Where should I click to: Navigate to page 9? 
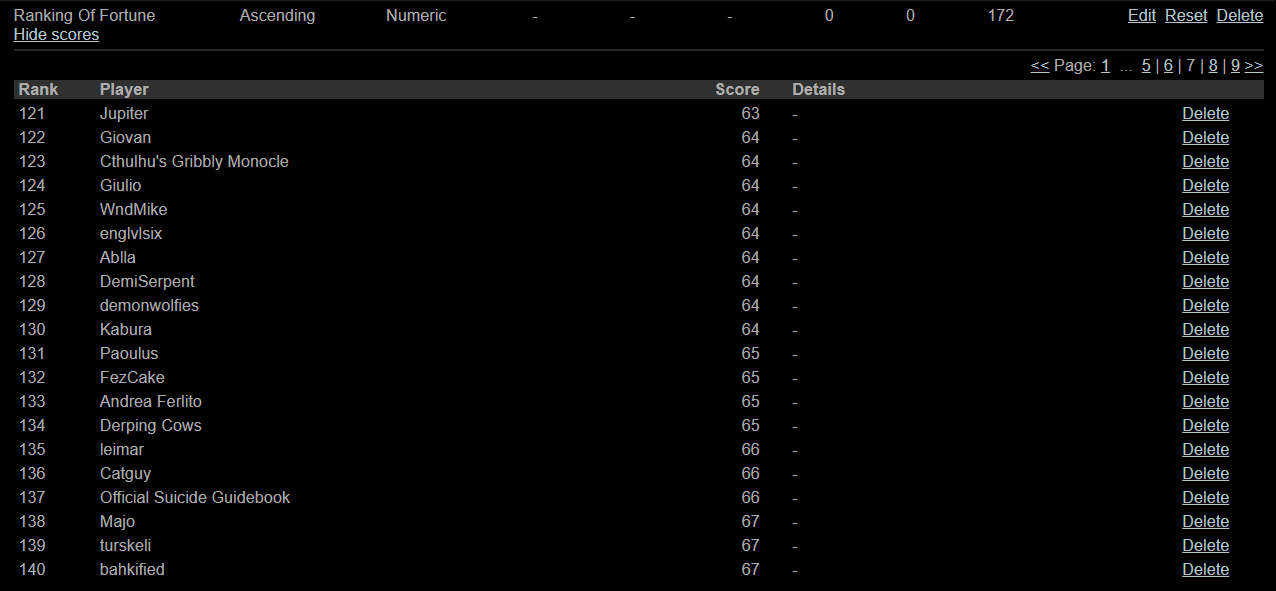tap(1235, 66)
